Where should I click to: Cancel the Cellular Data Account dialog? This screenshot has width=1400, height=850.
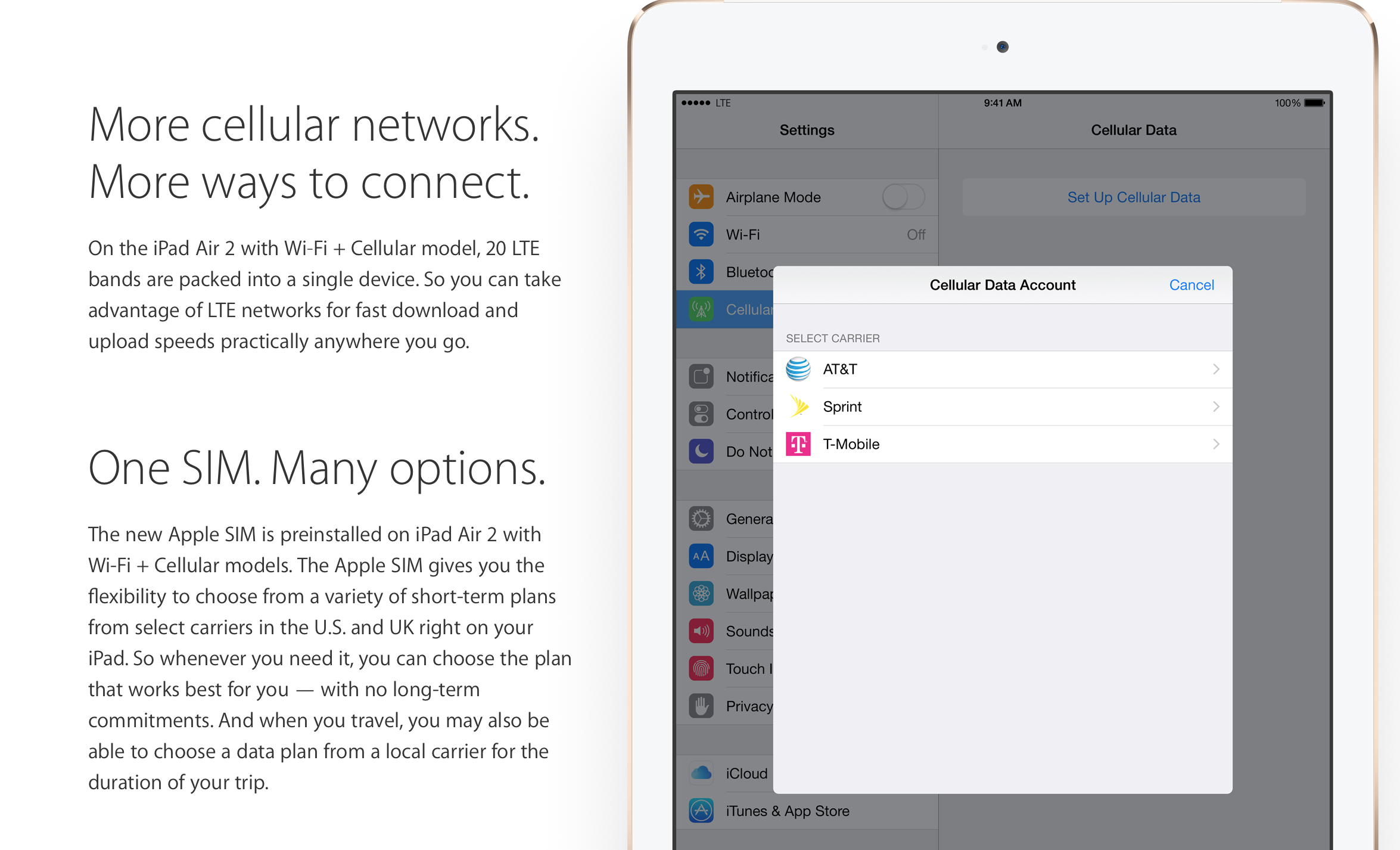pyautogui.click(x=1191, y=285)
